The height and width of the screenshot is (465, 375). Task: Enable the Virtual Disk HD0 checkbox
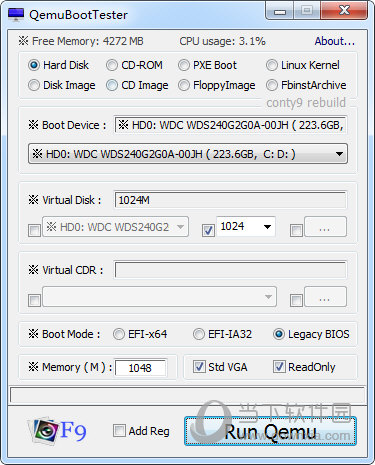[34, 230]
